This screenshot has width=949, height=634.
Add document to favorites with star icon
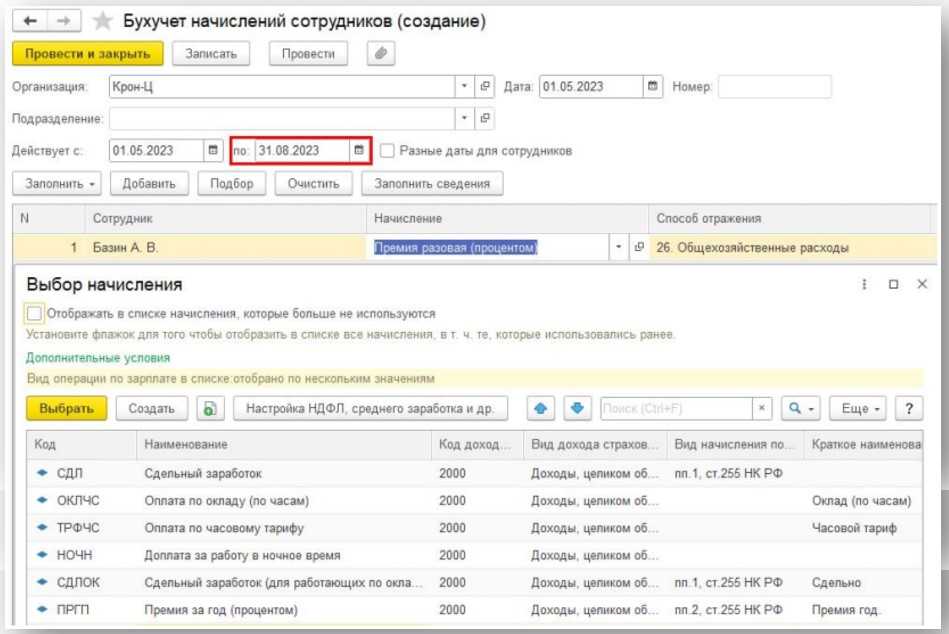tap(101, 22)
